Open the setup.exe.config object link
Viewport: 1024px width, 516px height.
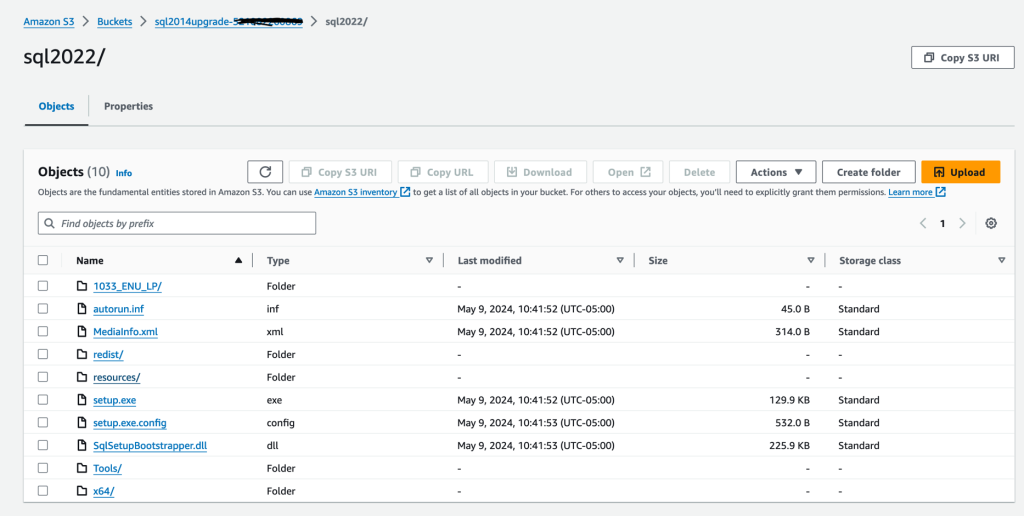pyautogui.click(x=130, y=423)
